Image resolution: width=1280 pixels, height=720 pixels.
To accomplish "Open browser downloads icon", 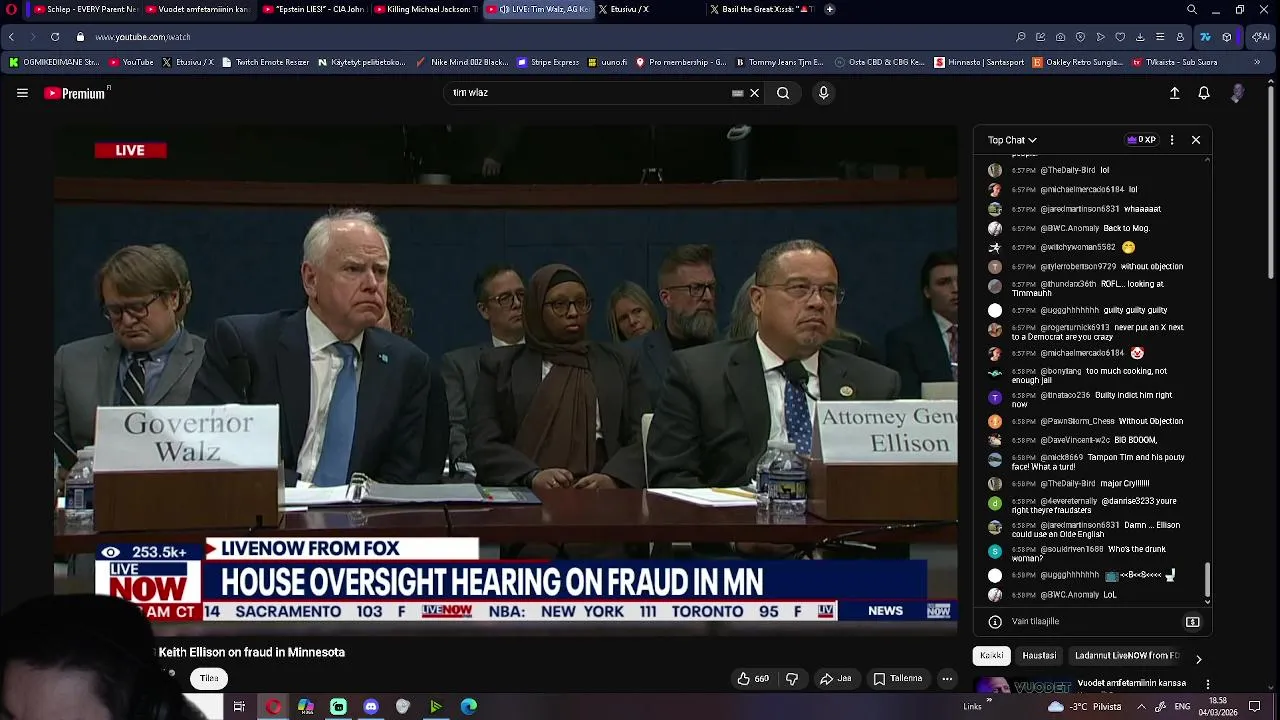I will click(x=1140, y=37).
